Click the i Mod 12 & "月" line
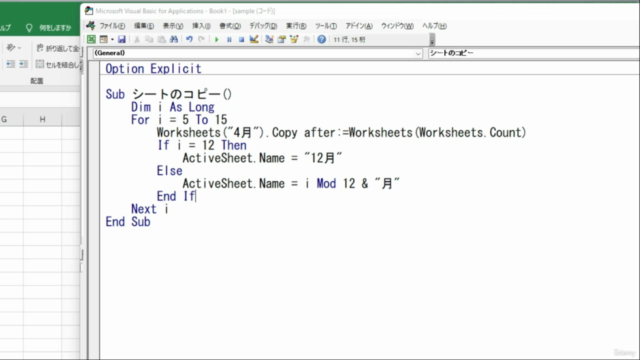 coord(291,183)
